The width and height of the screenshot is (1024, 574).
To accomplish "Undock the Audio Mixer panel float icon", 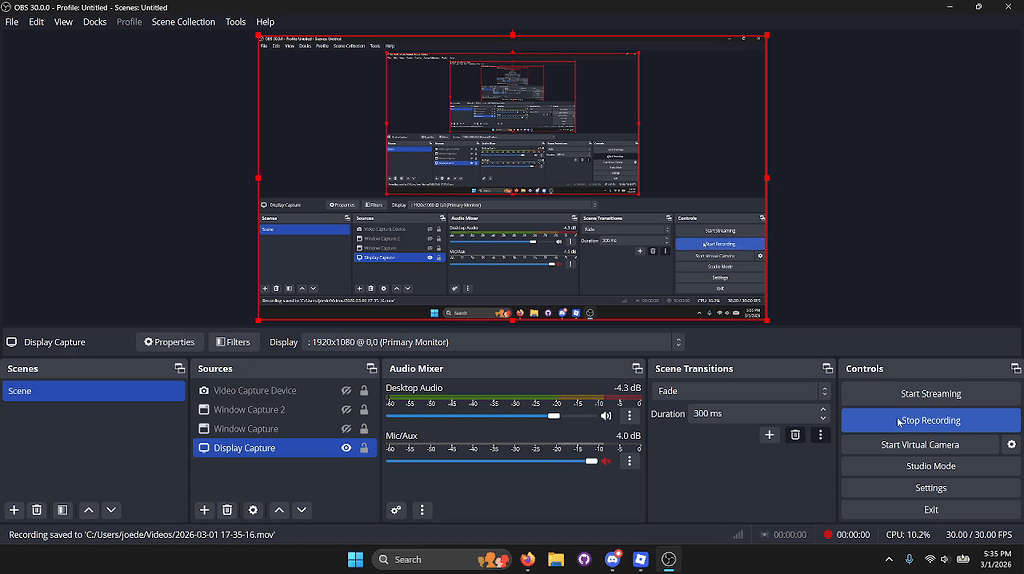I will (x=637, y=368).
